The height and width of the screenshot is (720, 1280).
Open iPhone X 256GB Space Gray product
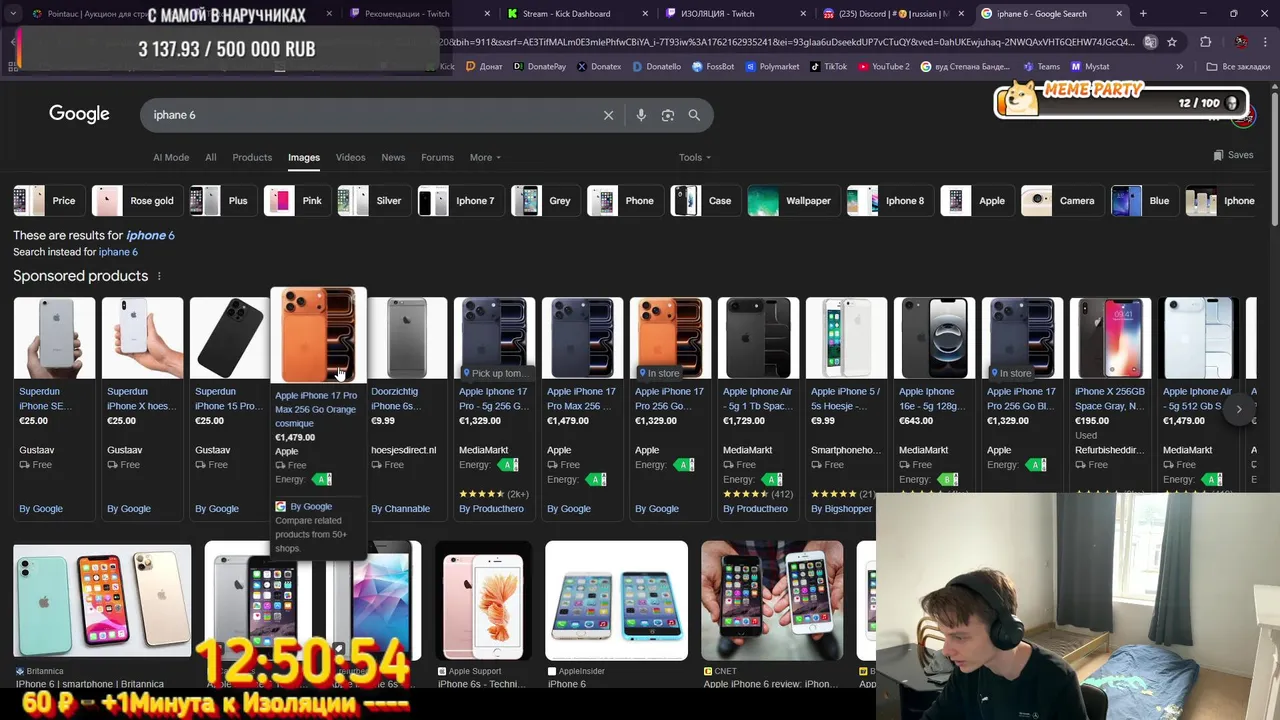pyautogui.click(x=1110, y=408)
